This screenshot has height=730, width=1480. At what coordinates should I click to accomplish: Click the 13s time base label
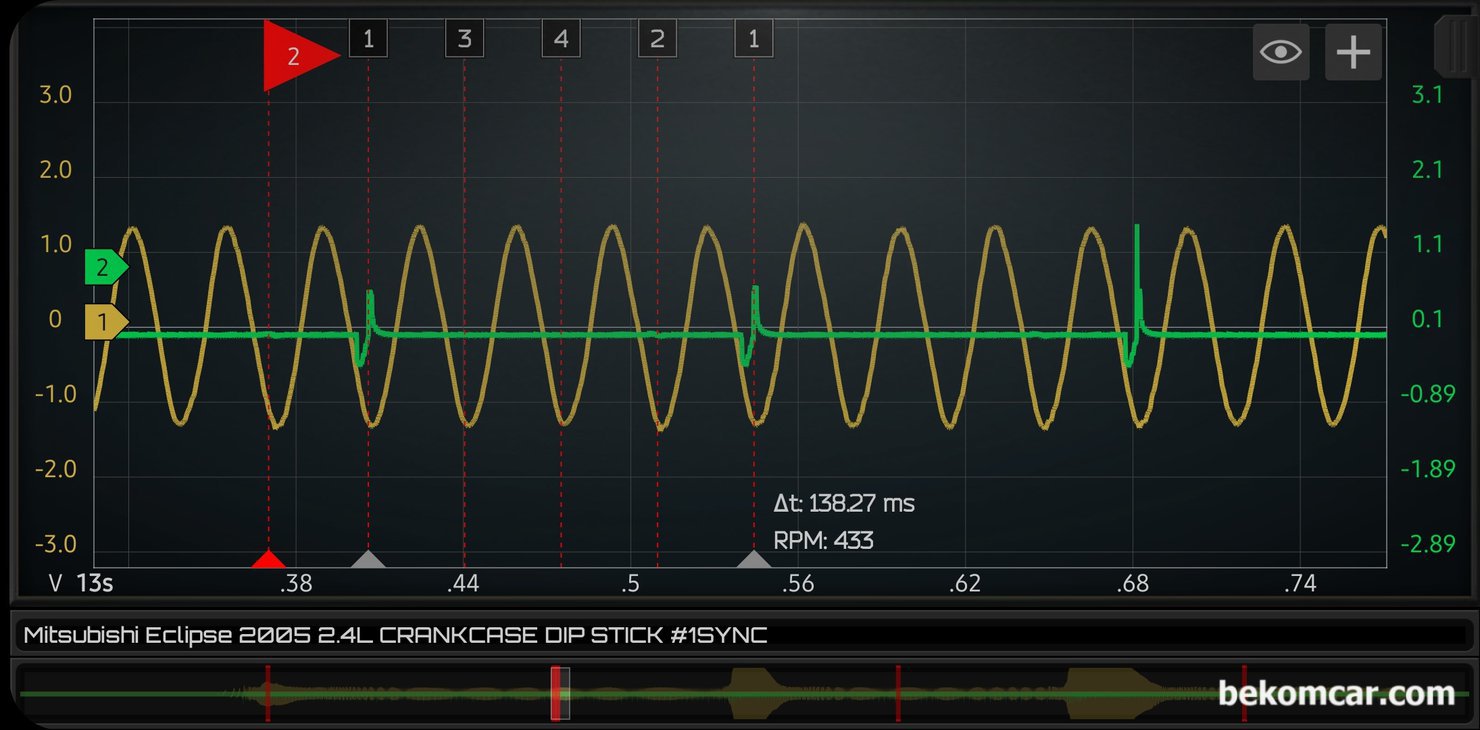(x=95, y=583)
